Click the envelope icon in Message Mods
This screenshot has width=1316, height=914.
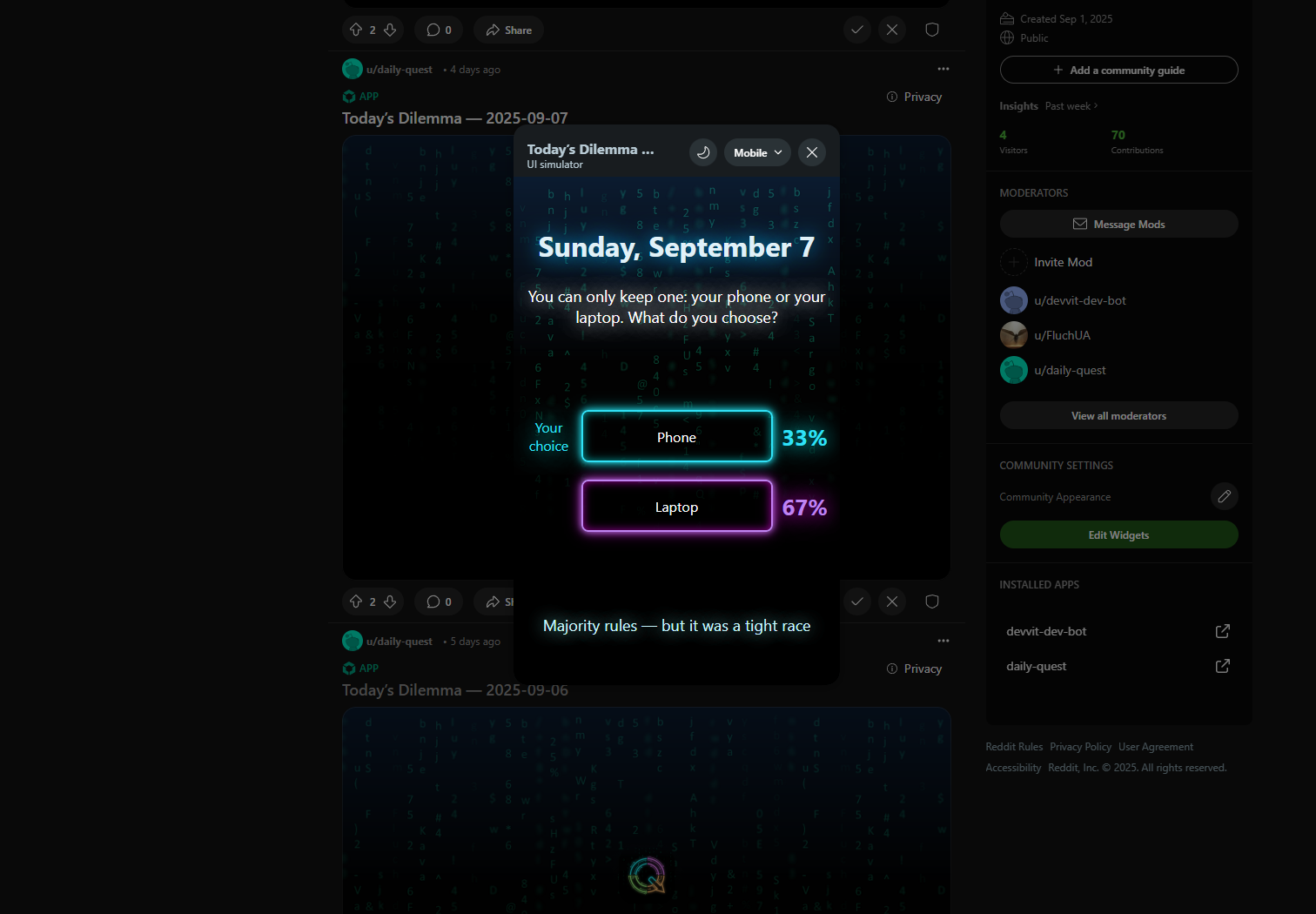[x=1080, y=224]
